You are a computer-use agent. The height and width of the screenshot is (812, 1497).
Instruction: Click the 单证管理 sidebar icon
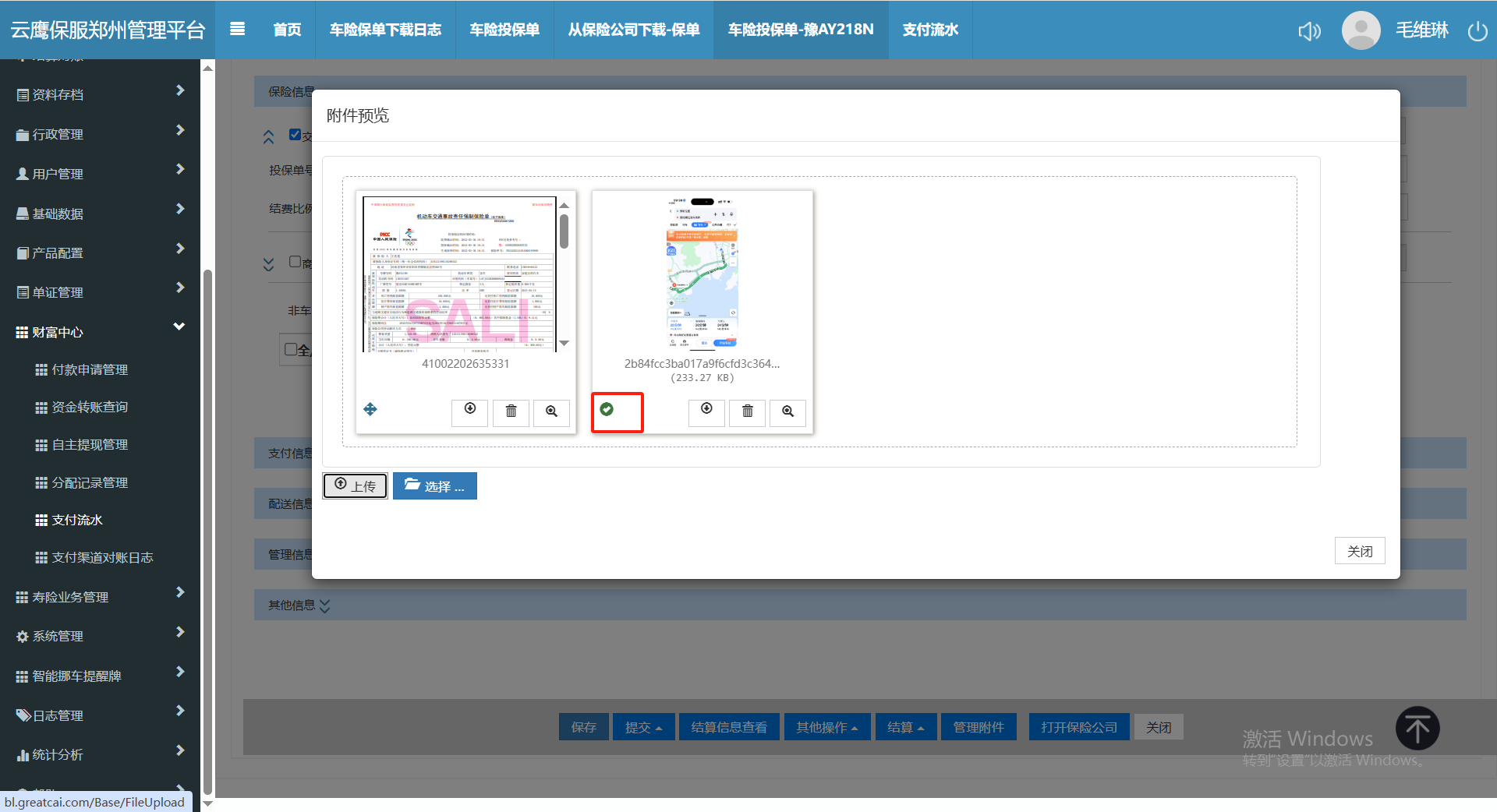(23, 293)
